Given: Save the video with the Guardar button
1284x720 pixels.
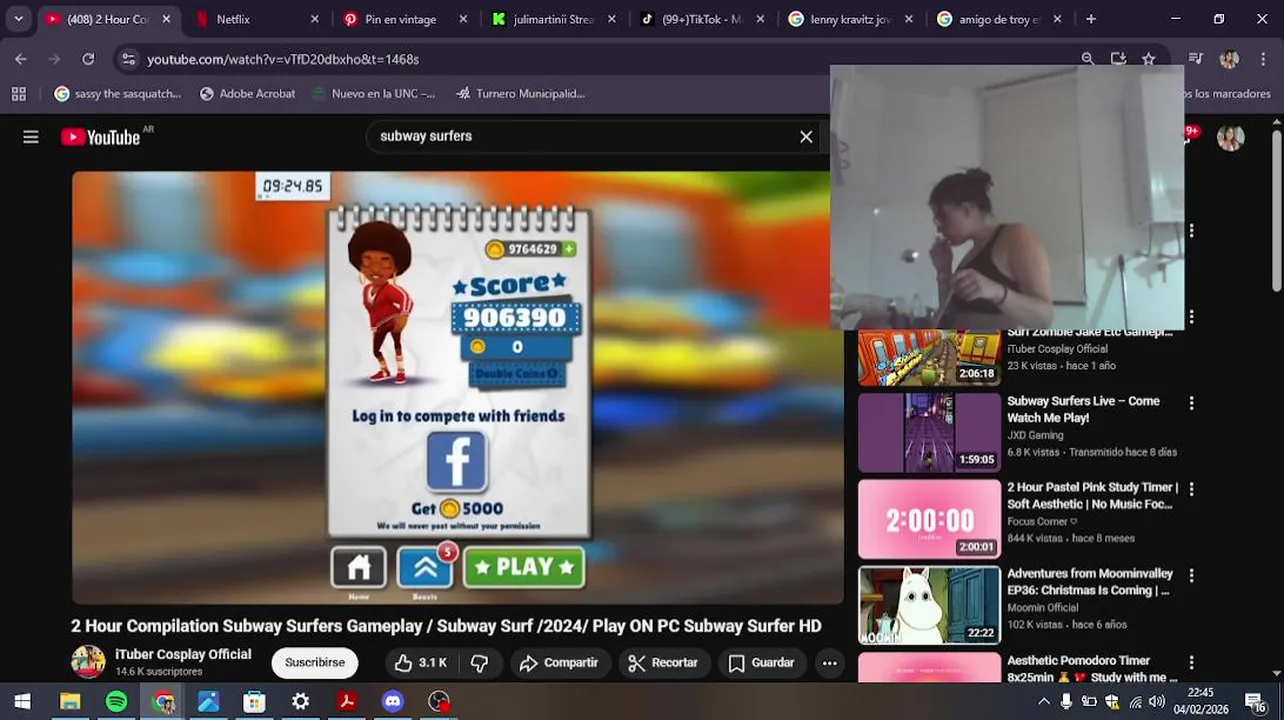Looking at the screenshot, I should [762, 663].
